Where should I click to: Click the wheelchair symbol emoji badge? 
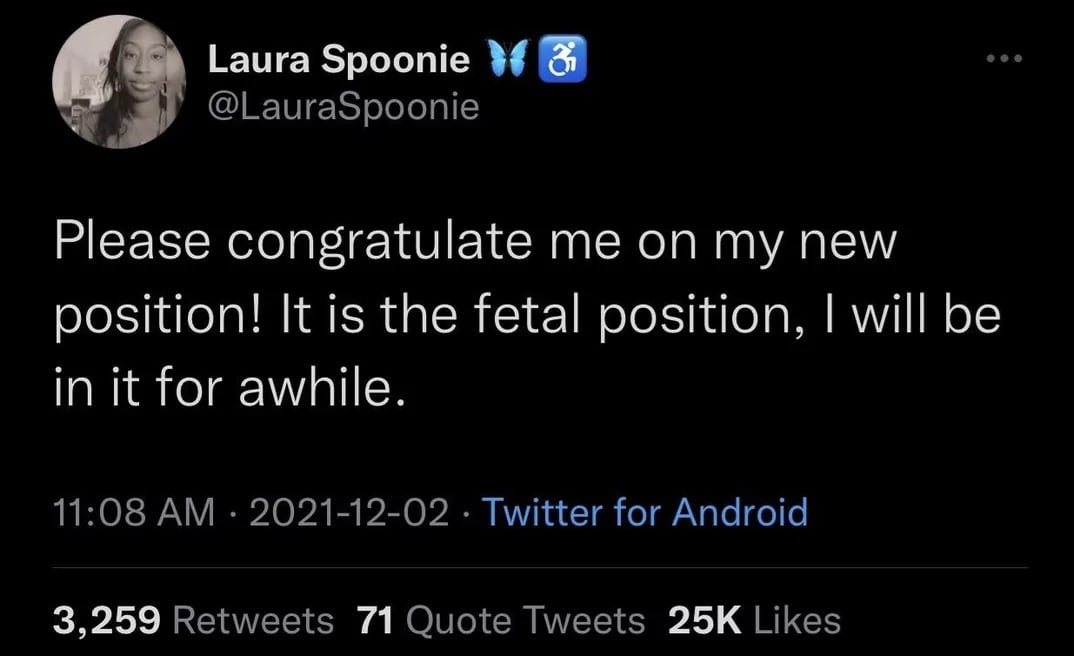pos(562,60)
